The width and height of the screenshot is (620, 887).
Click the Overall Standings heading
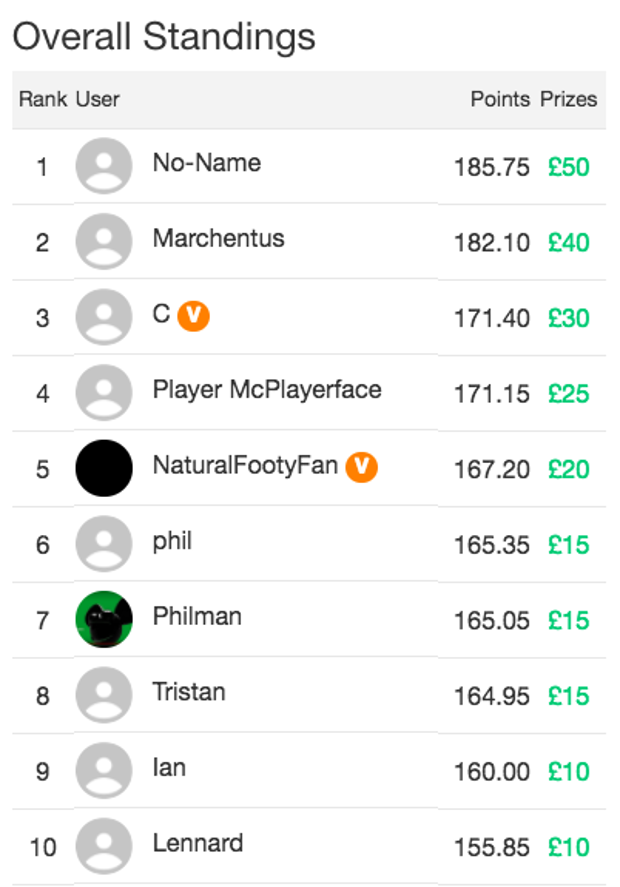click(164, 37)
